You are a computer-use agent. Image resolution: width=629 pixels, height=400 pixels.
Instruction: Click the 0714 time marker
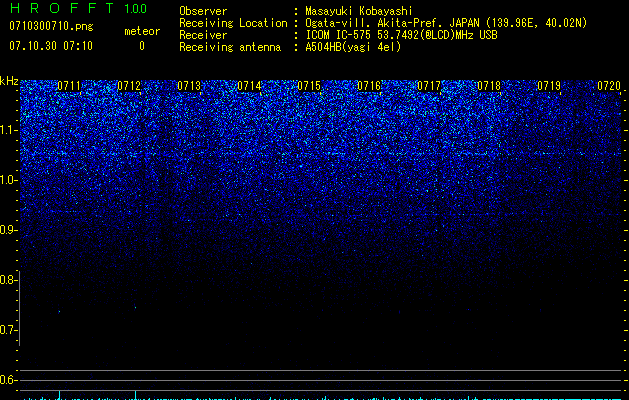[x=249, y=86]
